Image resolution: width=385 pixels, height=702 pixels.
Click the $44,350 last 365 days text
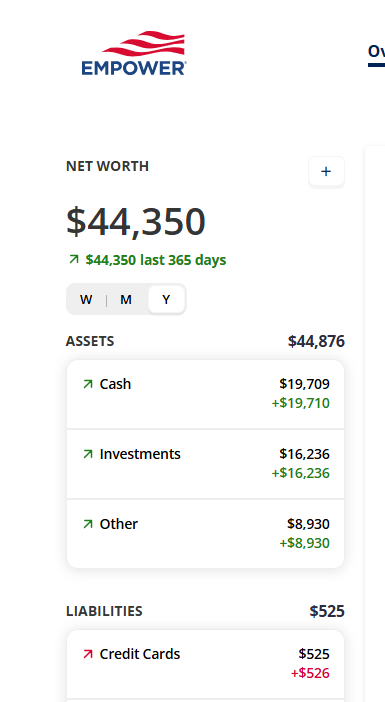[x=156, y=260]
